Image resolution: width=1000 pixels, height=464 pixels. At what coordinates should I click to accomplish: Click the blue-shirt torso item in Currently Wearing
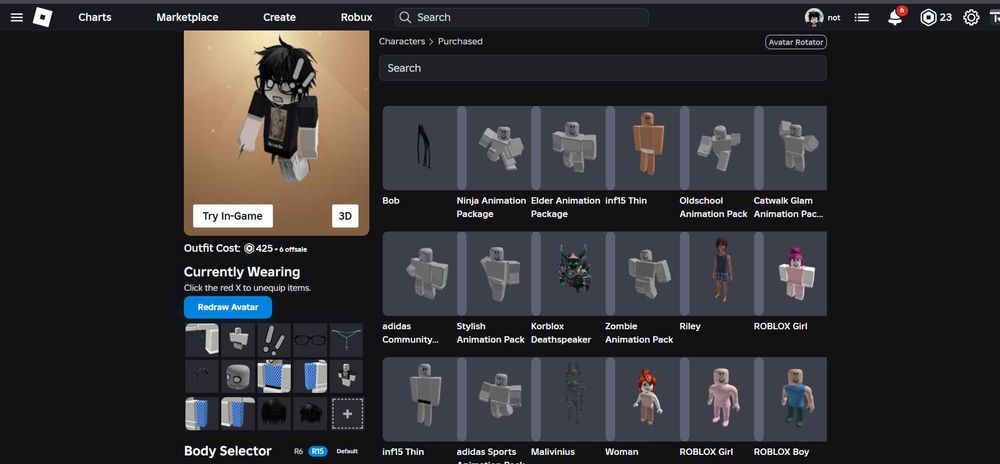tap(274, 377)
